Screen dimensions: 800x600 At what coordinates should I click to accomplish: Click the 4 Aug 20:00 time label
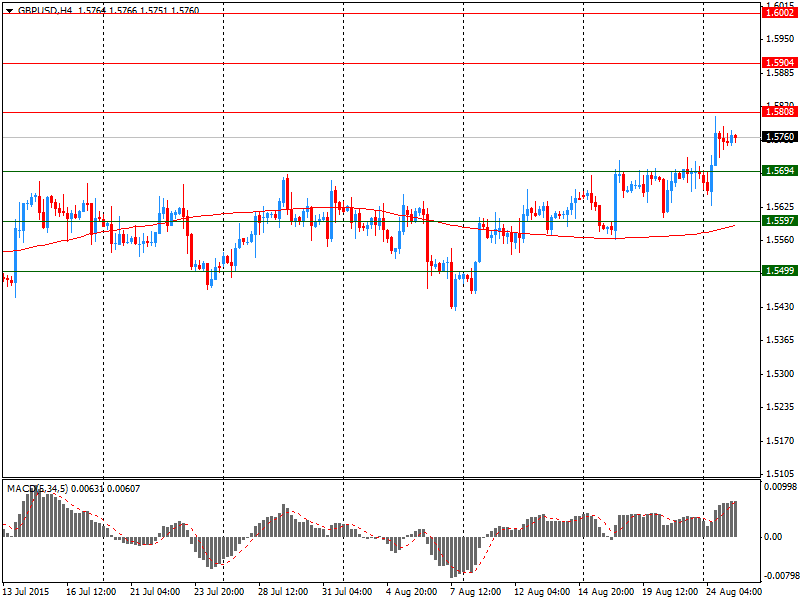pos(411,592)
